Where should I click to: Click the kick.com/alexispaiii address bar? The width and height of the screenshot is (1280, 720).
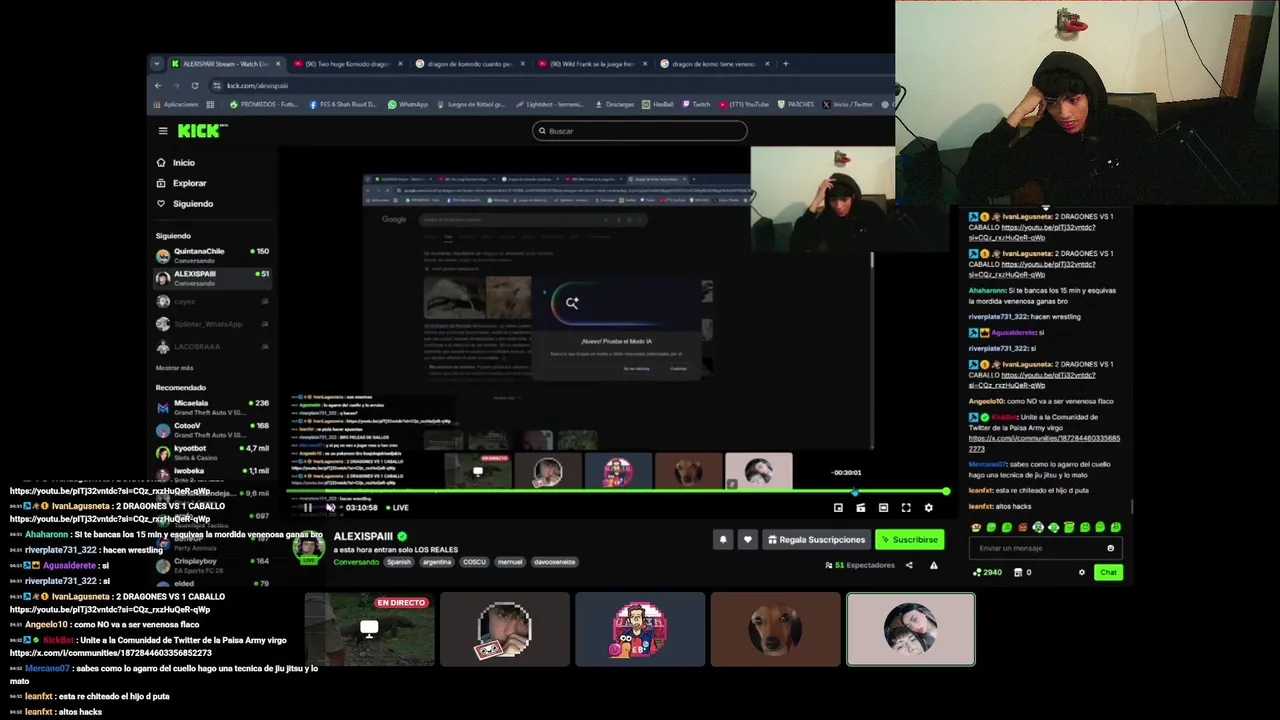coord(550,85)
